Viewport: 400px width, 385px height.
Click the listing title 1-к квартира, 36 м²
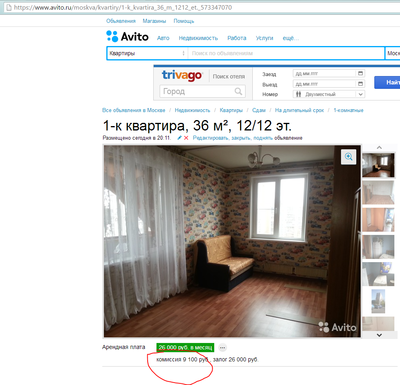point(197,126)
